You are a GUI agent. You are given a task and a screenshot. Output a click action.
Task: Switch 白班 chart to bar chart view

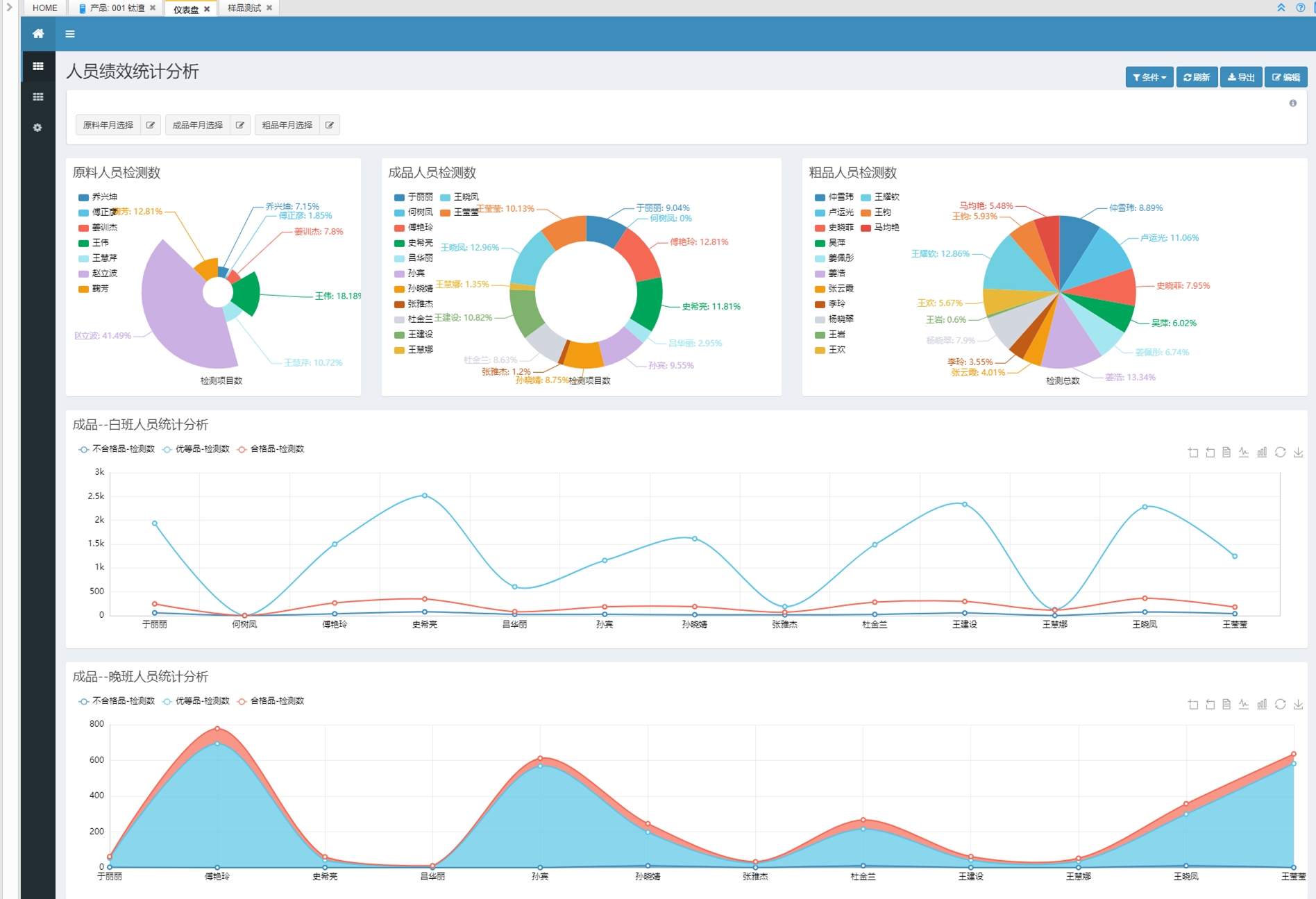tap(1262, 453)
